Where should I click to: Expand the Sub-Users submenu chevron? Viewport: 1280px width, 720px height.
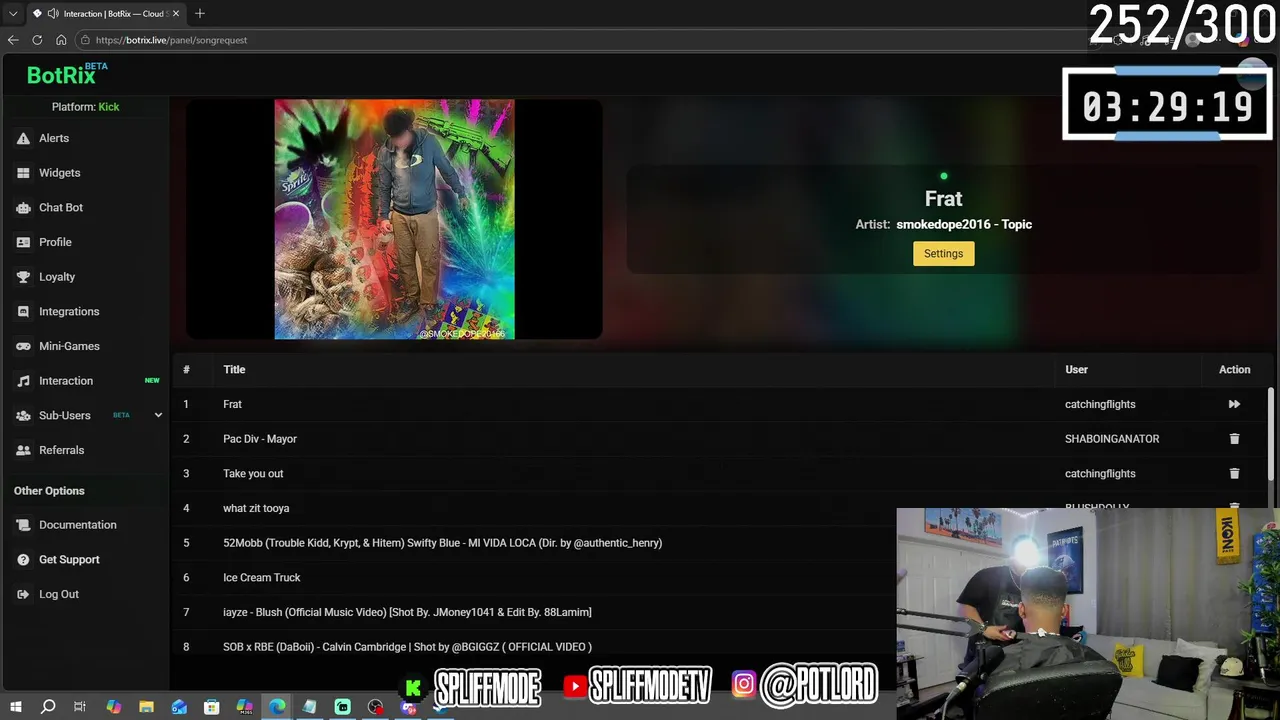(x=158, y=415)
